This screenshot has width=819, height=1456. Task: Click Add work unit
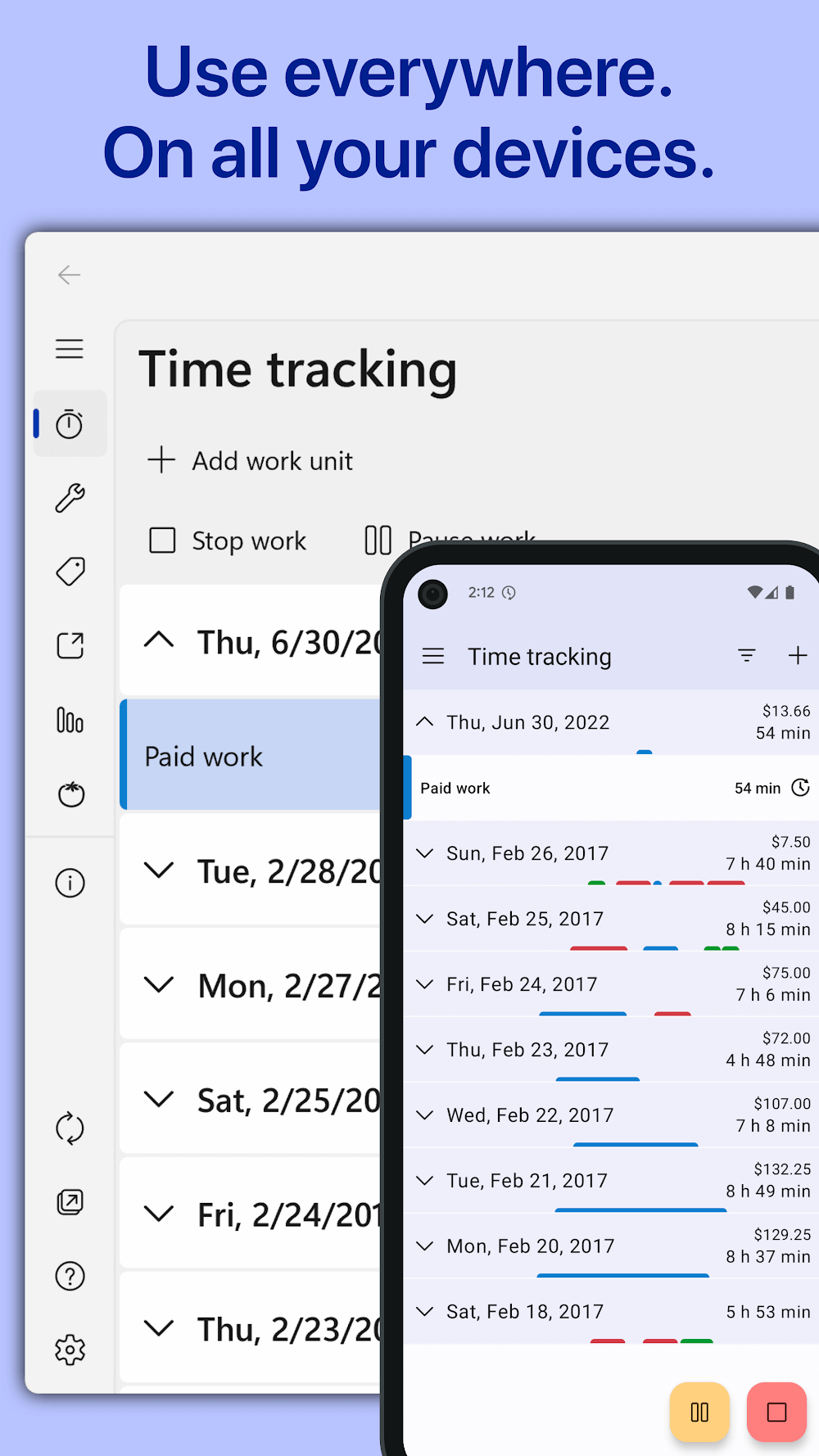[x=251, y=461]
